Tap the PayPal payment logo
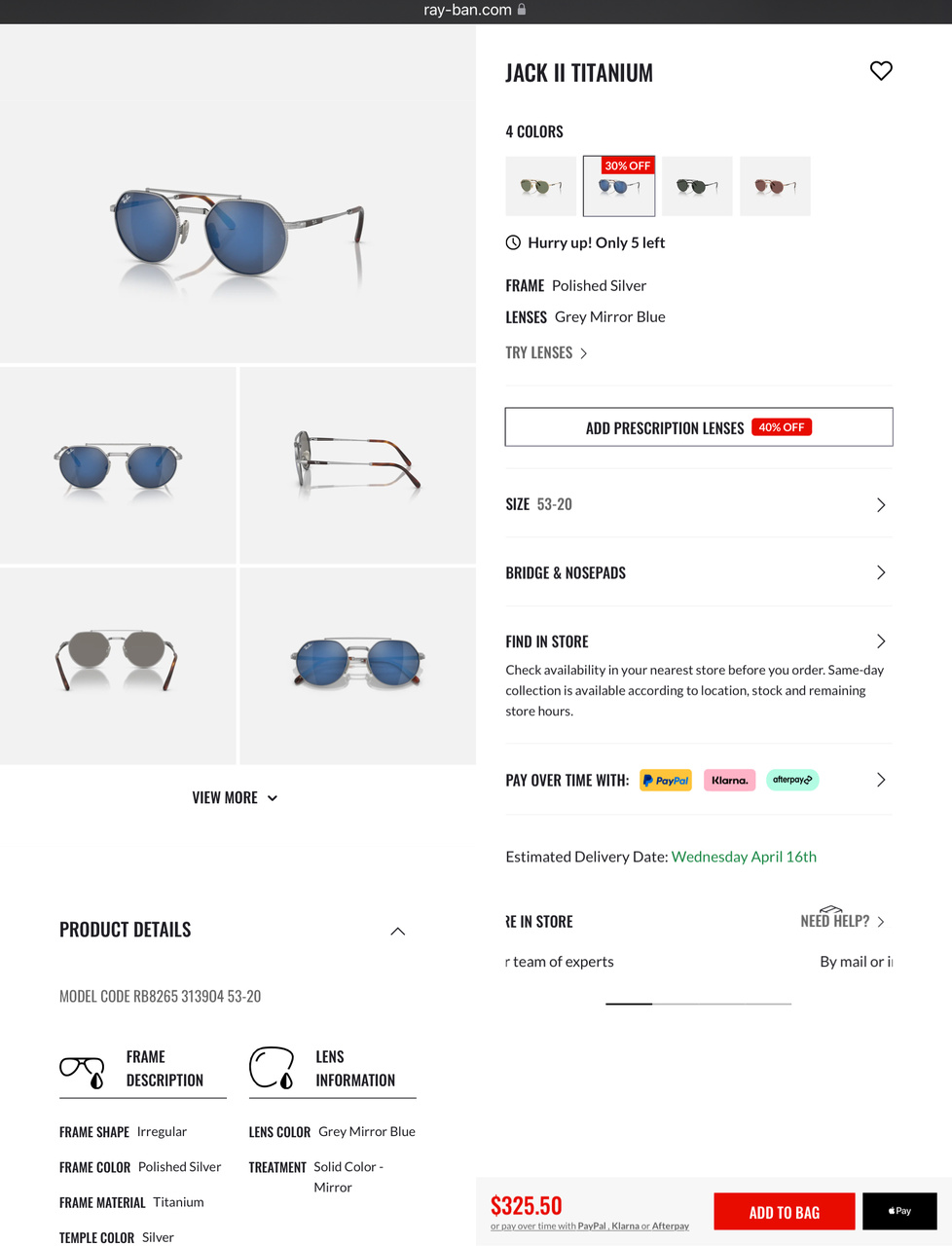952x1246 pixels. tap(666, 780)
